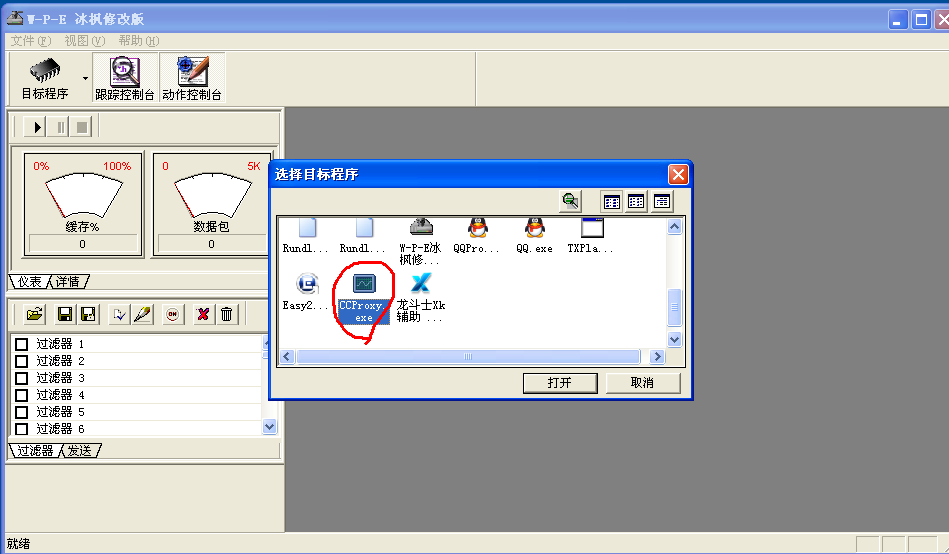The height and width of the screenshot is (554, 949).
Task: Click the red ON filter button
Action: tap(172, 314)
